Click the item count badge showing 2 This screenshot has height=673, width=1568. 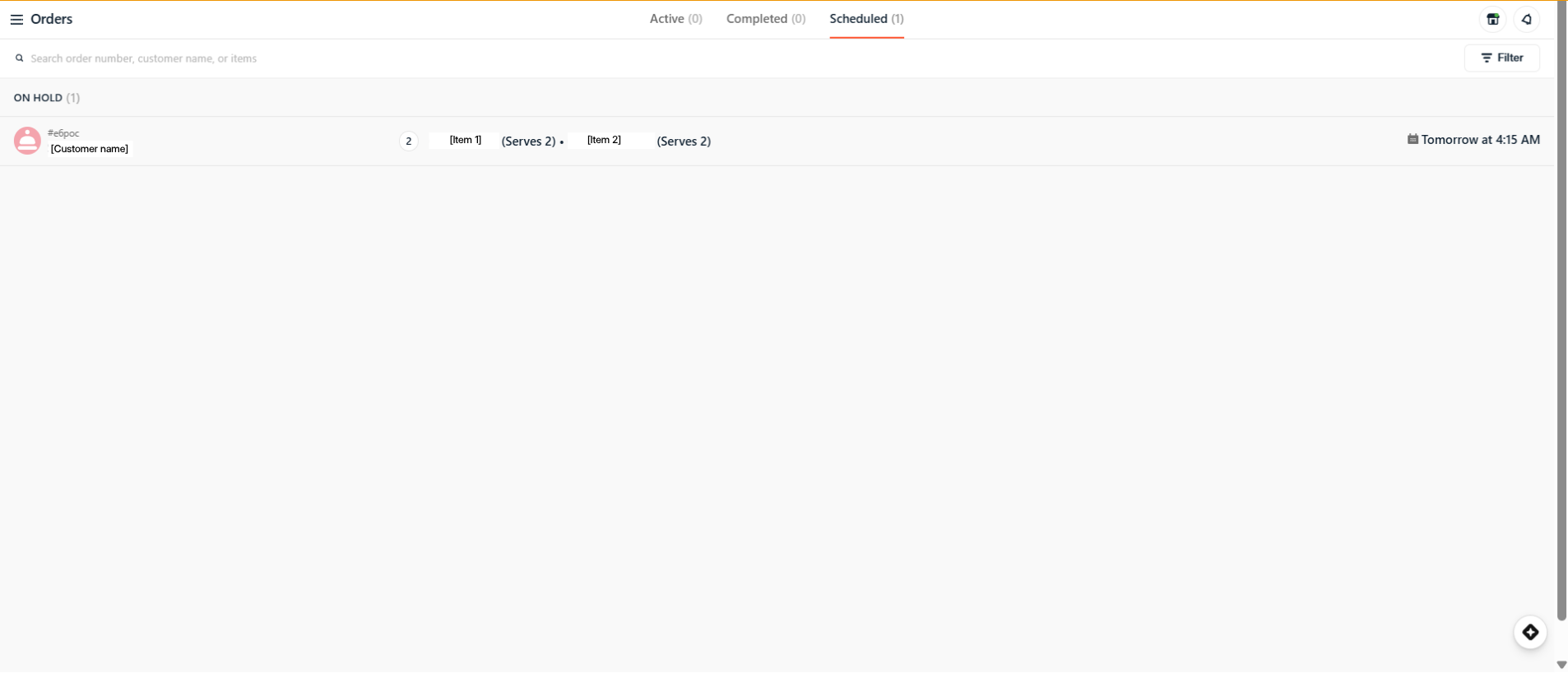tap(409, 142)
